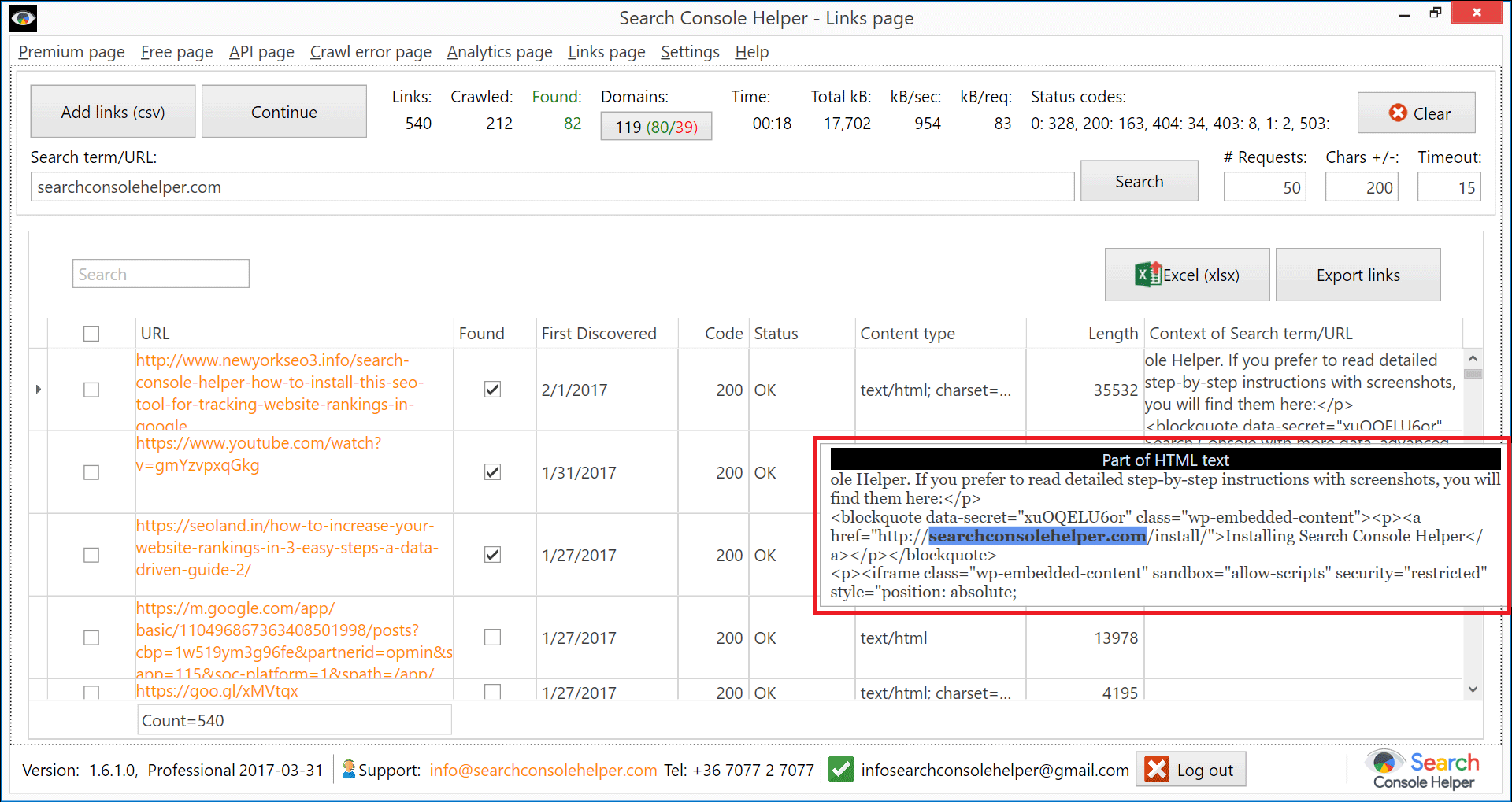Viewport: 1512px width, 802px height.
Task: Click the table filter Search box
Action: (x=161, y=274)
